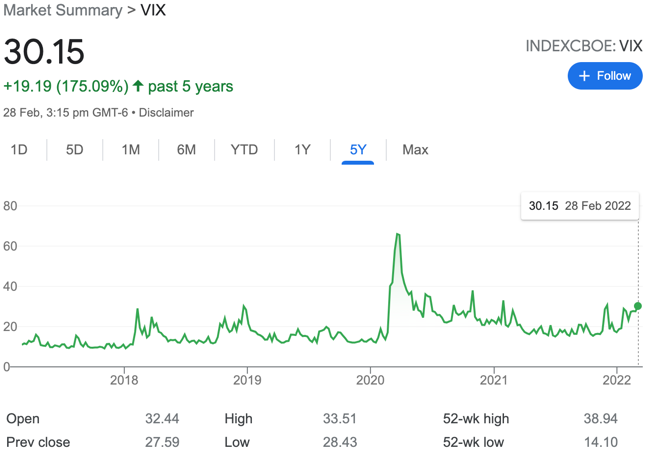Viewport: 645px width, 453px height.
Task: Click the INDEXCBOE: VIX ticker label
Action: coord(584,46)
